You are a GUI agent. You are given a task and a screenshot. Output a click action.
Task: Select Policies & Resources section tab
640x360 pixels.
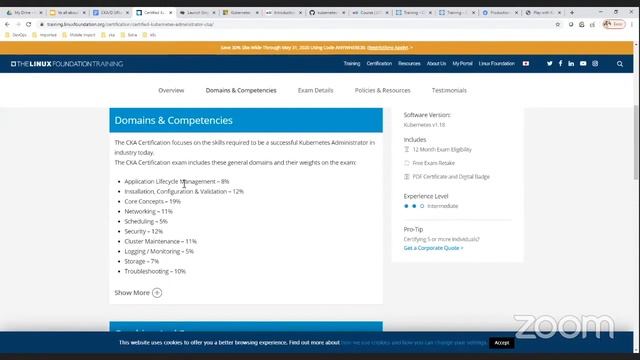[x=382, y=90]
